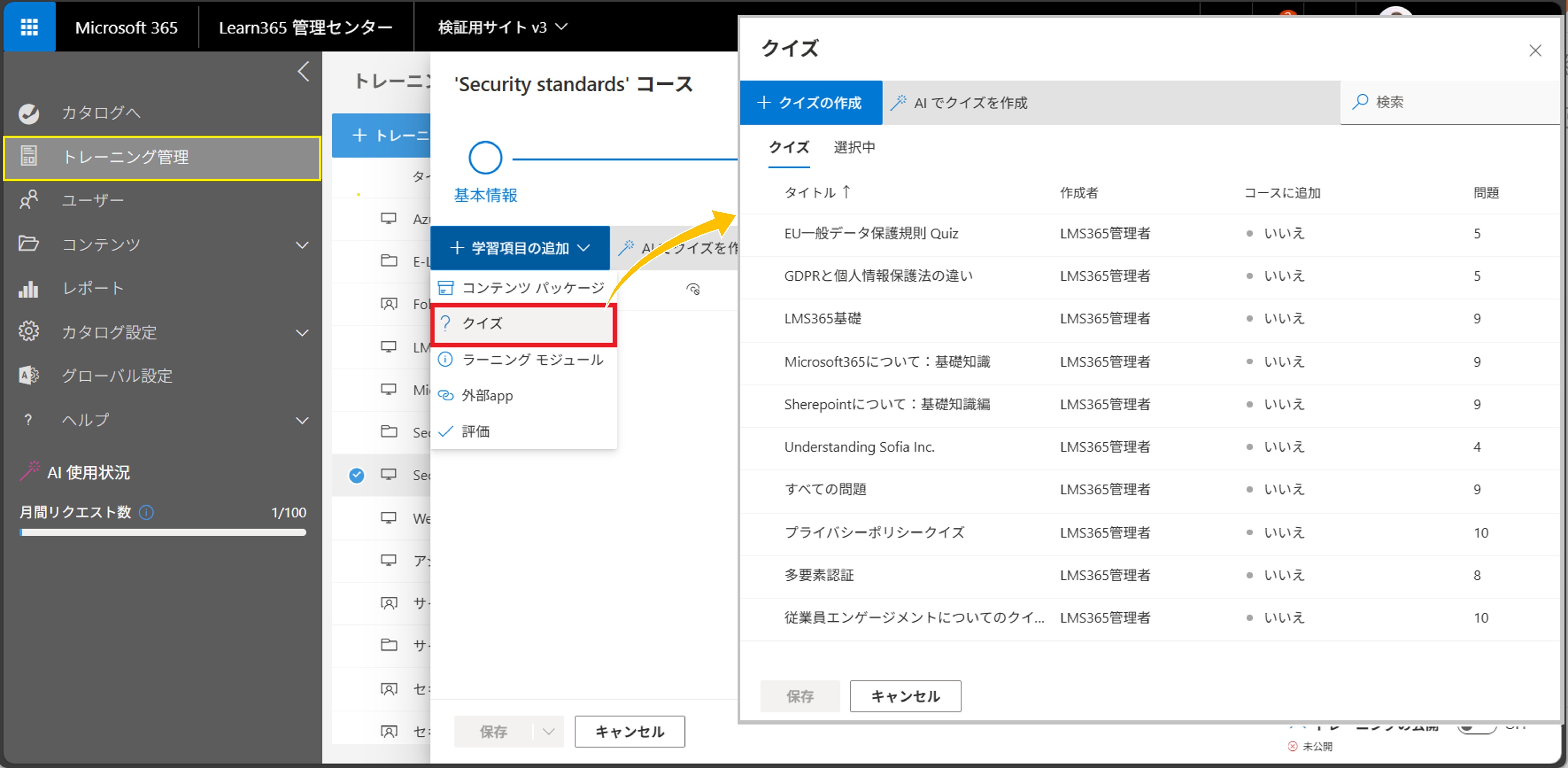Select 外部app from the menu

tap(524, 395)
